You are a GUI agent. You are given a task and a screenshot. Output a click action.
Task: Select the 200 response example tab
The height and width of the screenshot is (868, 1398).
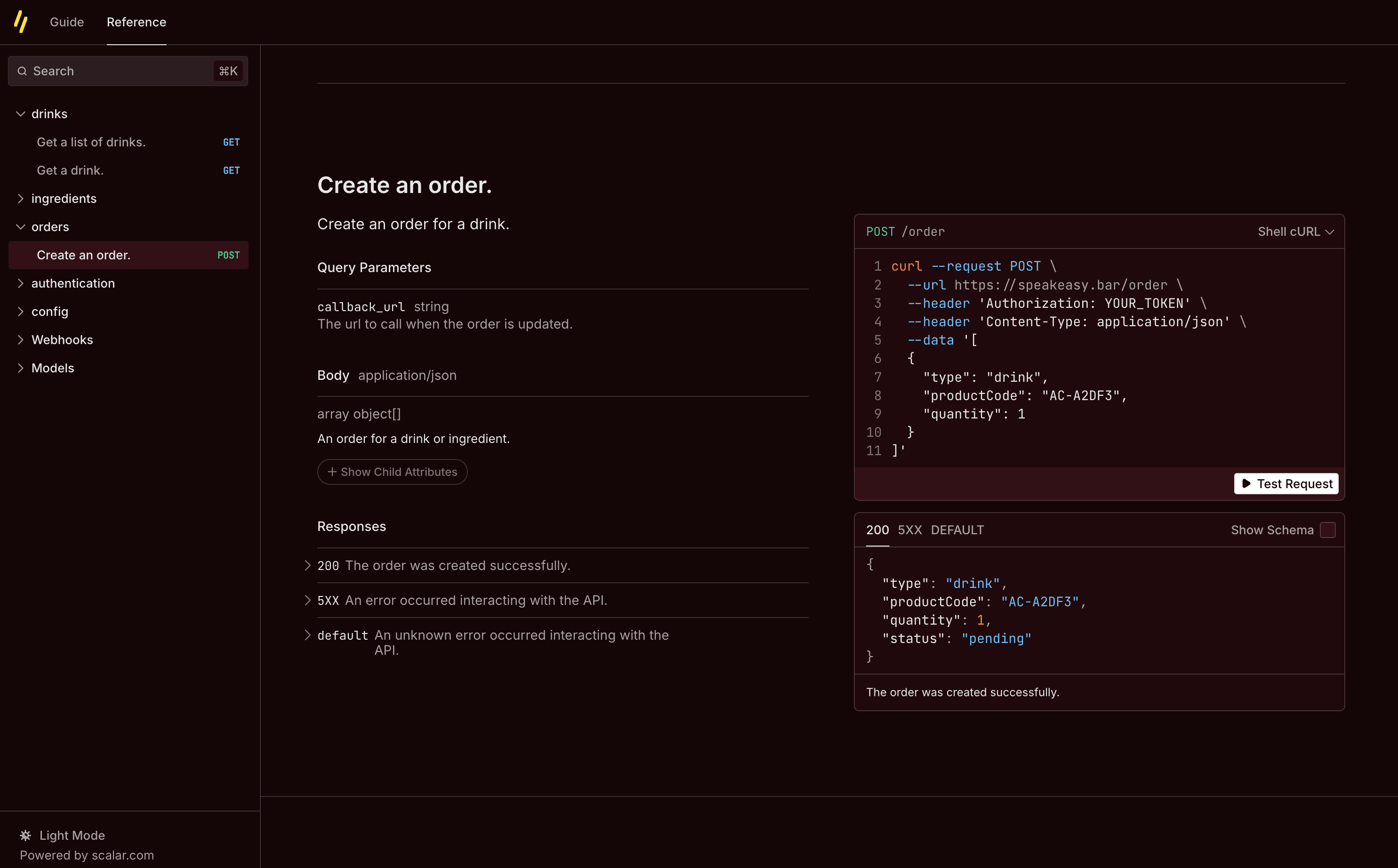coord(877,530)
